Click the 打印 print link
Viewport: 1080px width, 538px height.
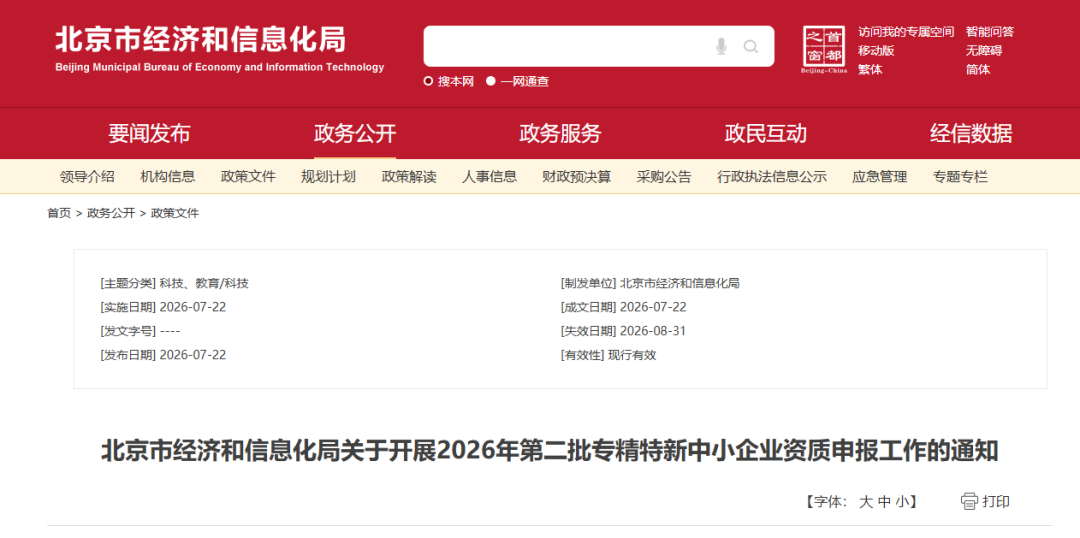[x=996, y=501]
